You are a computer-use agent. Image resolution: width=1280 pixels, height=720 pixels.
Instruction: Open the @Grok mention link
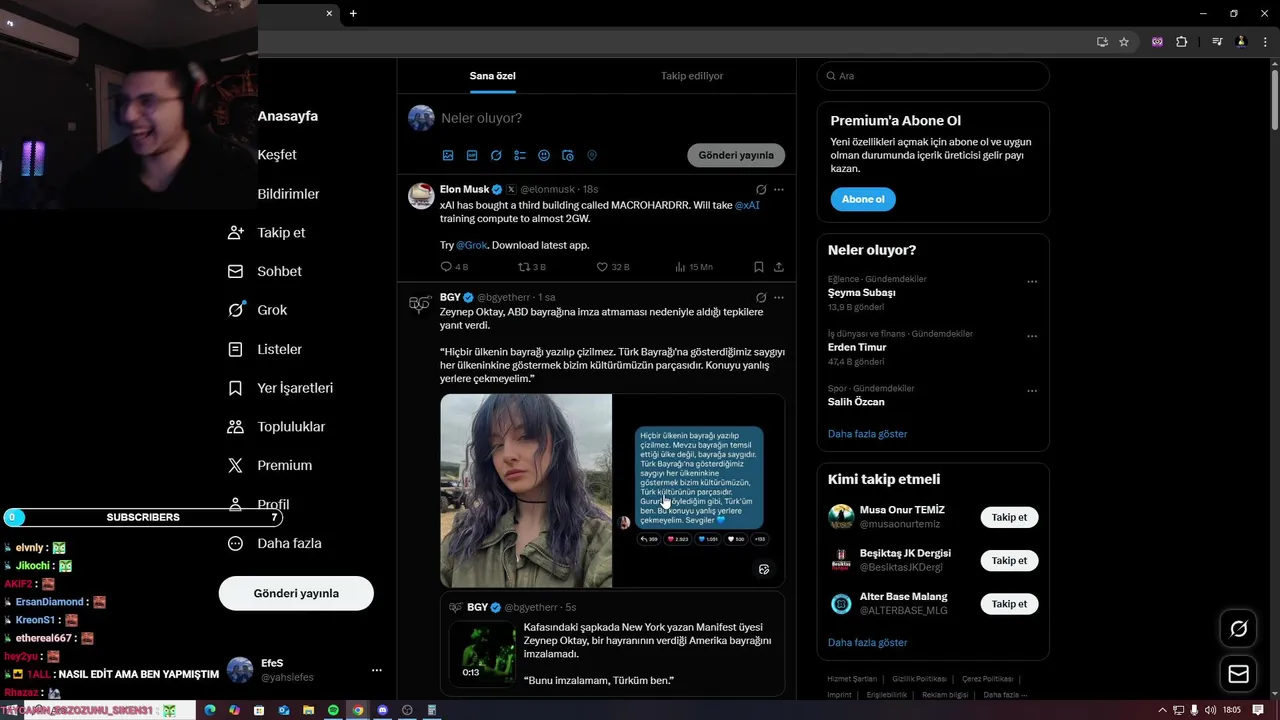coord(472,245)
